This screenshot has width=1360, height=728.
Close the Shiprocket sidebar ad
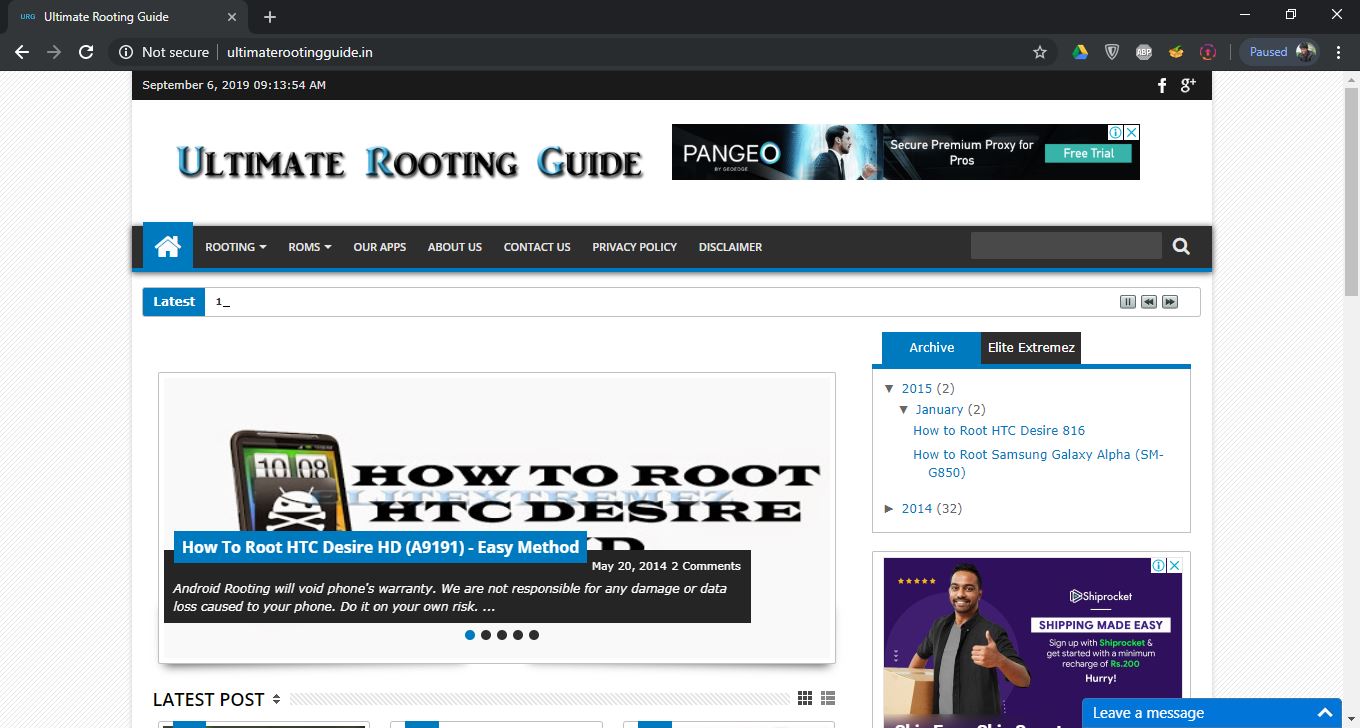click(x=1175, y=565)
